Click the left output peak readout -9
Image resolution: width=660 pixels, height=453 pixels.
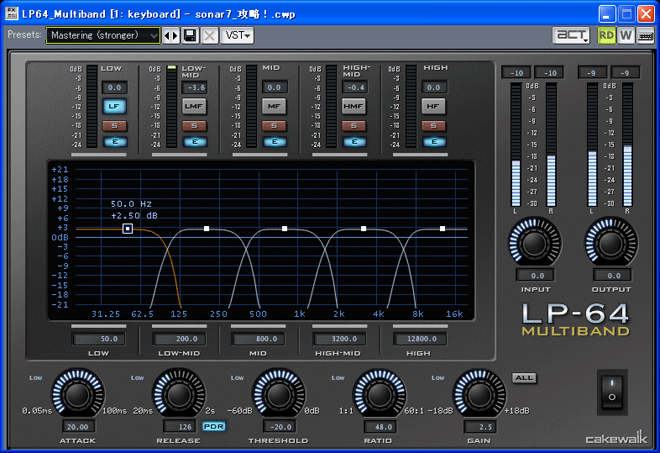coord(592,73)
